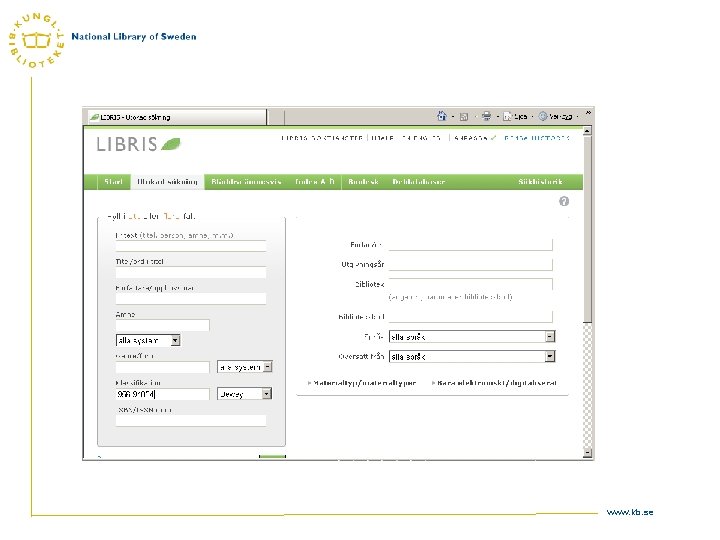Viewport: 720px width, 540px height.
Task: Select the LIBRIS browser tab
Action: 177,117
